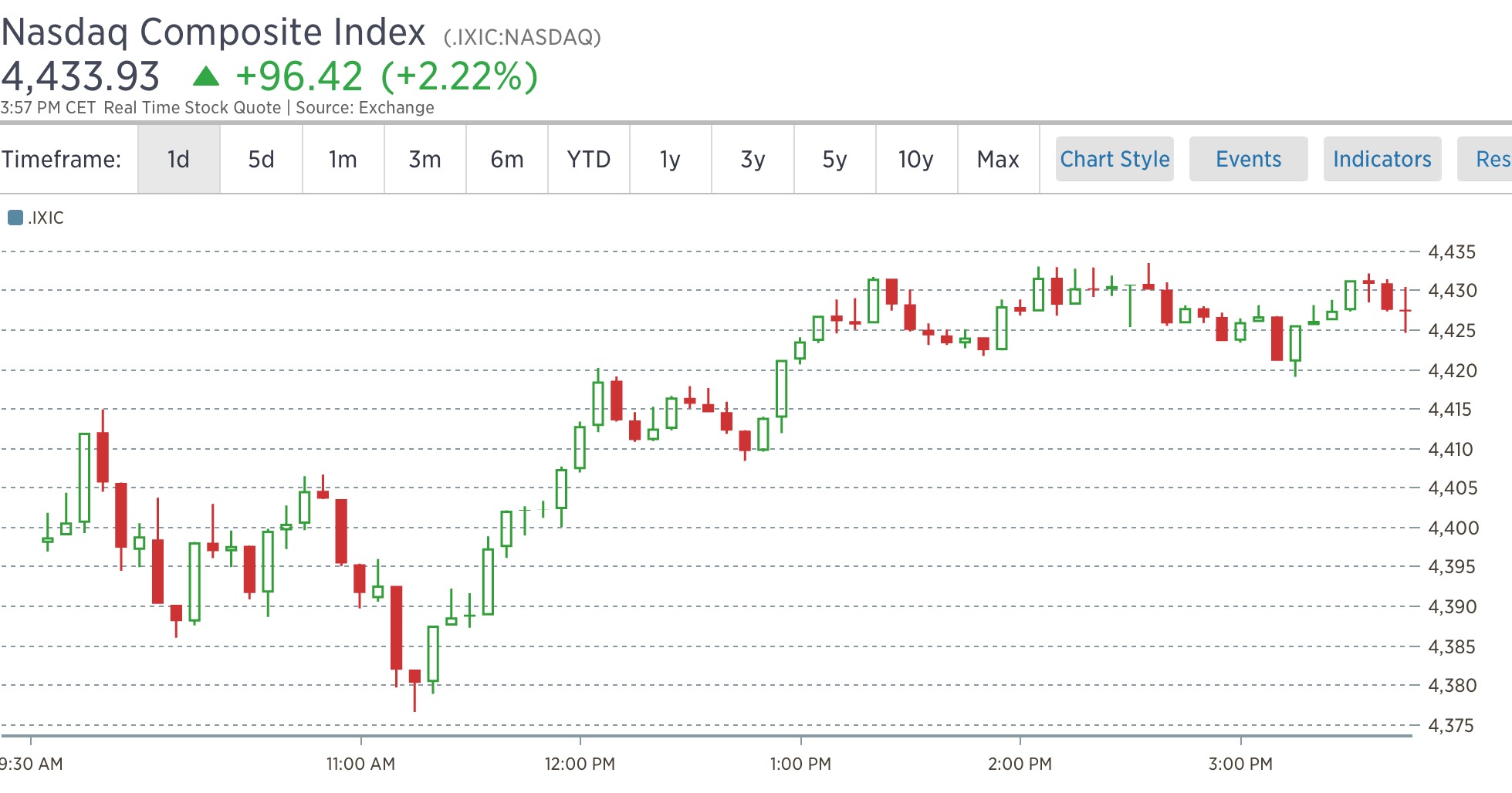The height and width of the screenshot is (793, 1512).
Task: Click the 12:00 PM x-axis label
Action: click(x=580, y=764)
